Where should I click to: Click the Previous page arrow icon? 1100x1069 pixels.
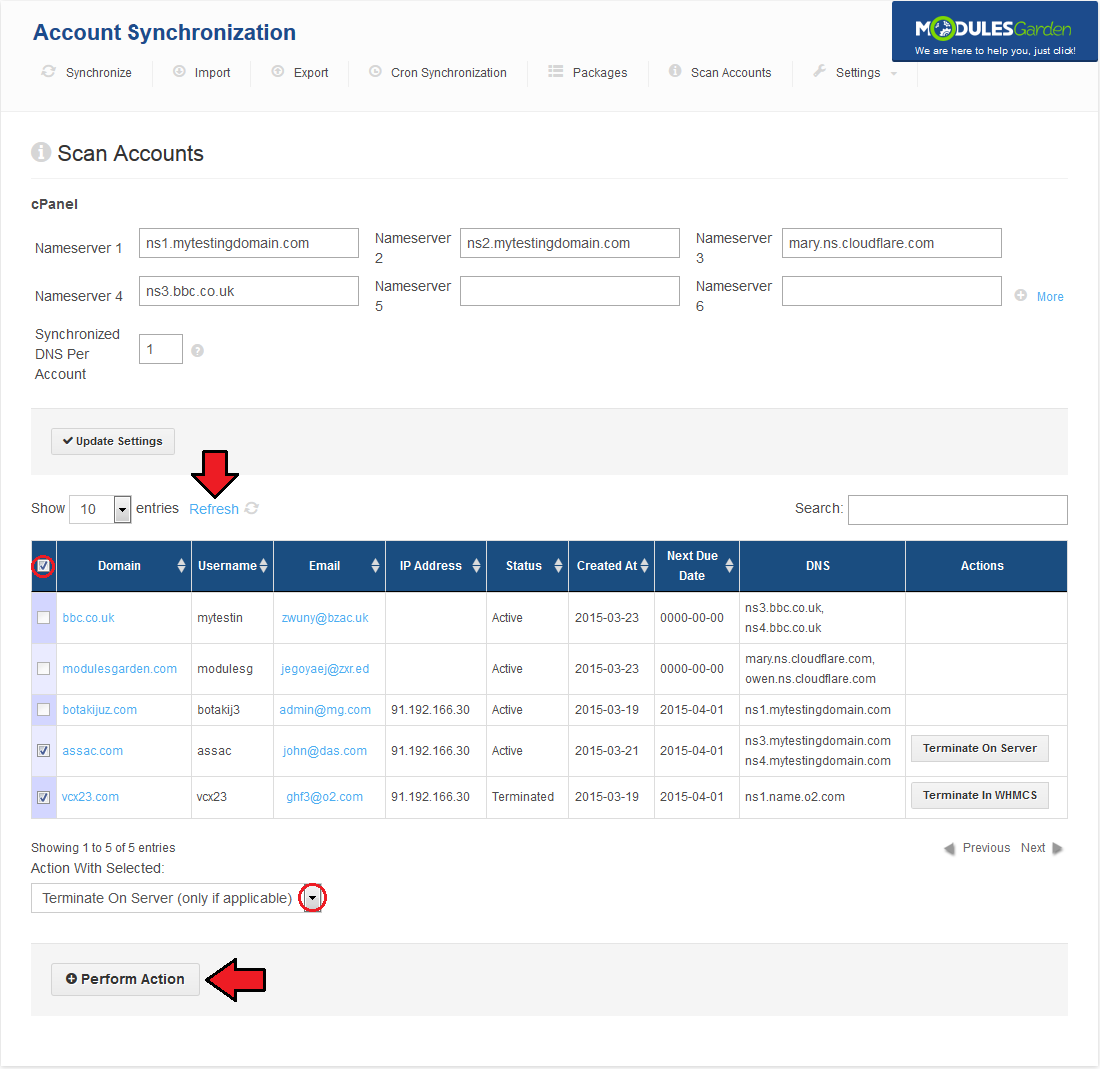pyautogui.click(x=950, y=849)
